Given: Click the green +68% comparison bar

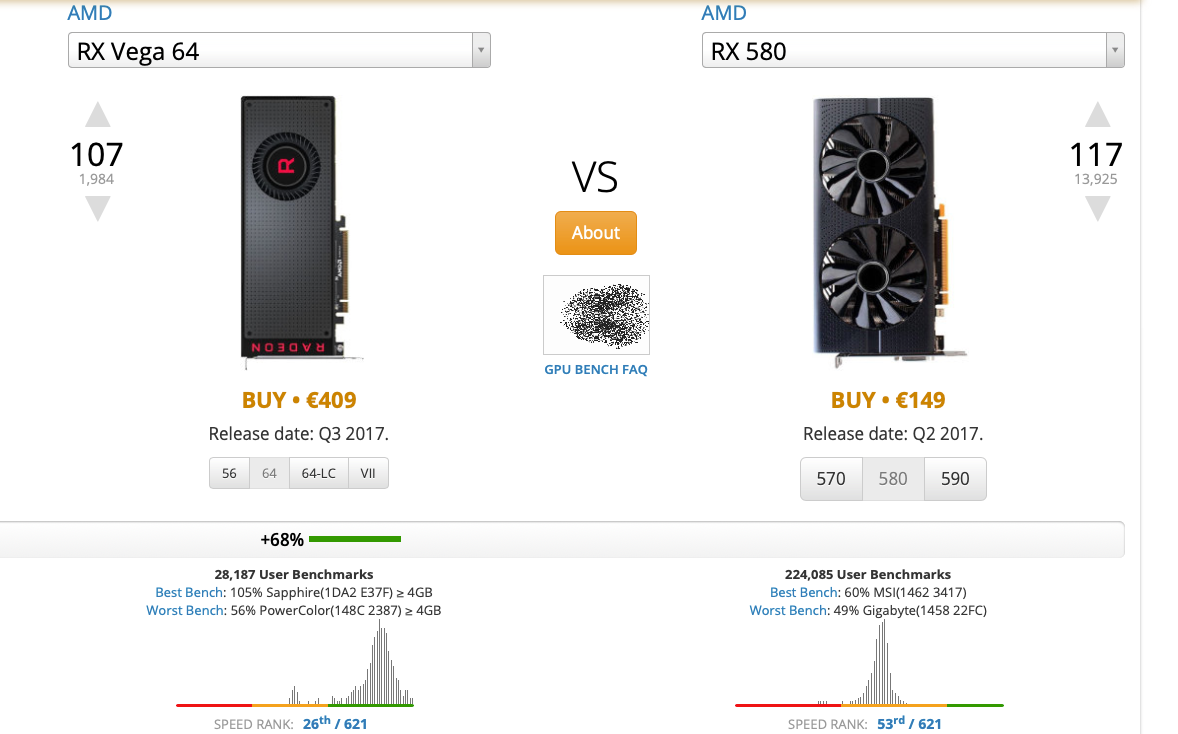Looking at the screenshot, I should pos(355,540).
